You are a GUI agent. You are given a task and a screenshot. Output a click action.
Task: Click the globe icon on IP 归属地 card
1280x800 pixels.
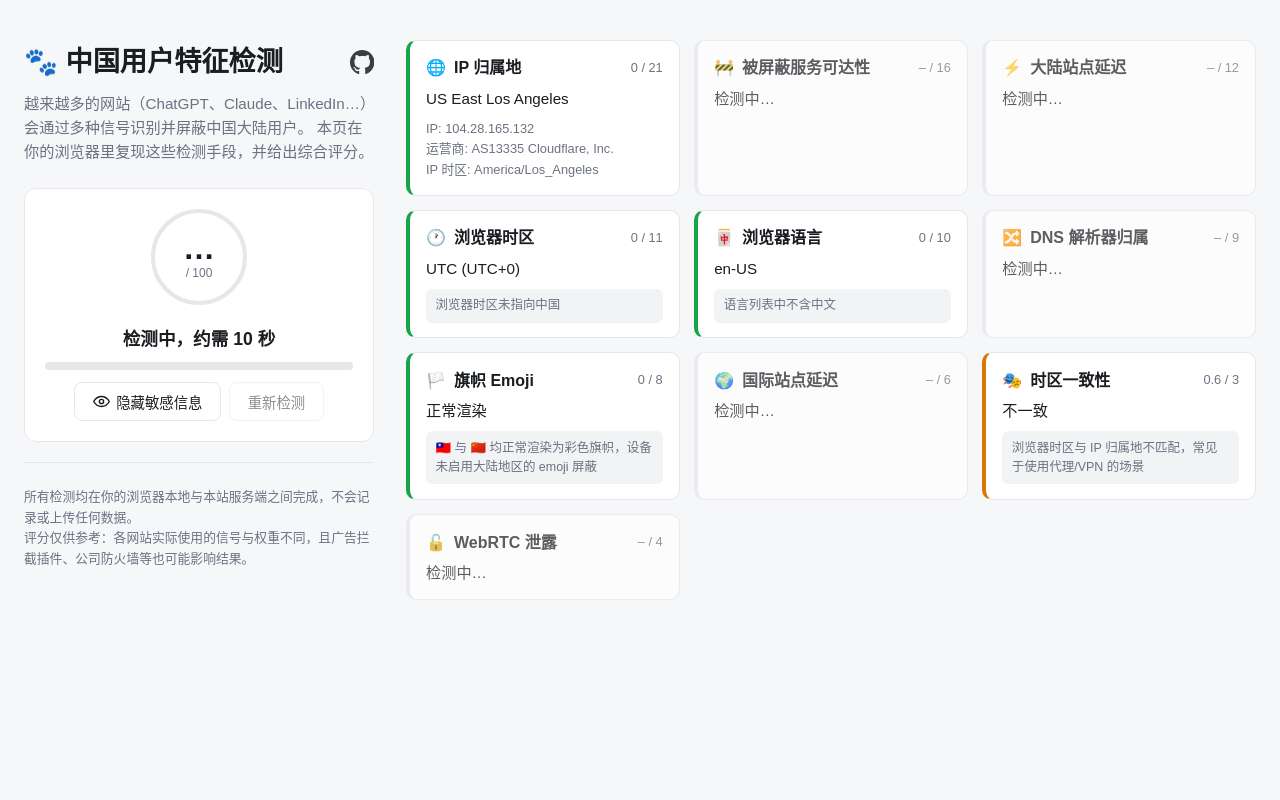pos(436,68)
